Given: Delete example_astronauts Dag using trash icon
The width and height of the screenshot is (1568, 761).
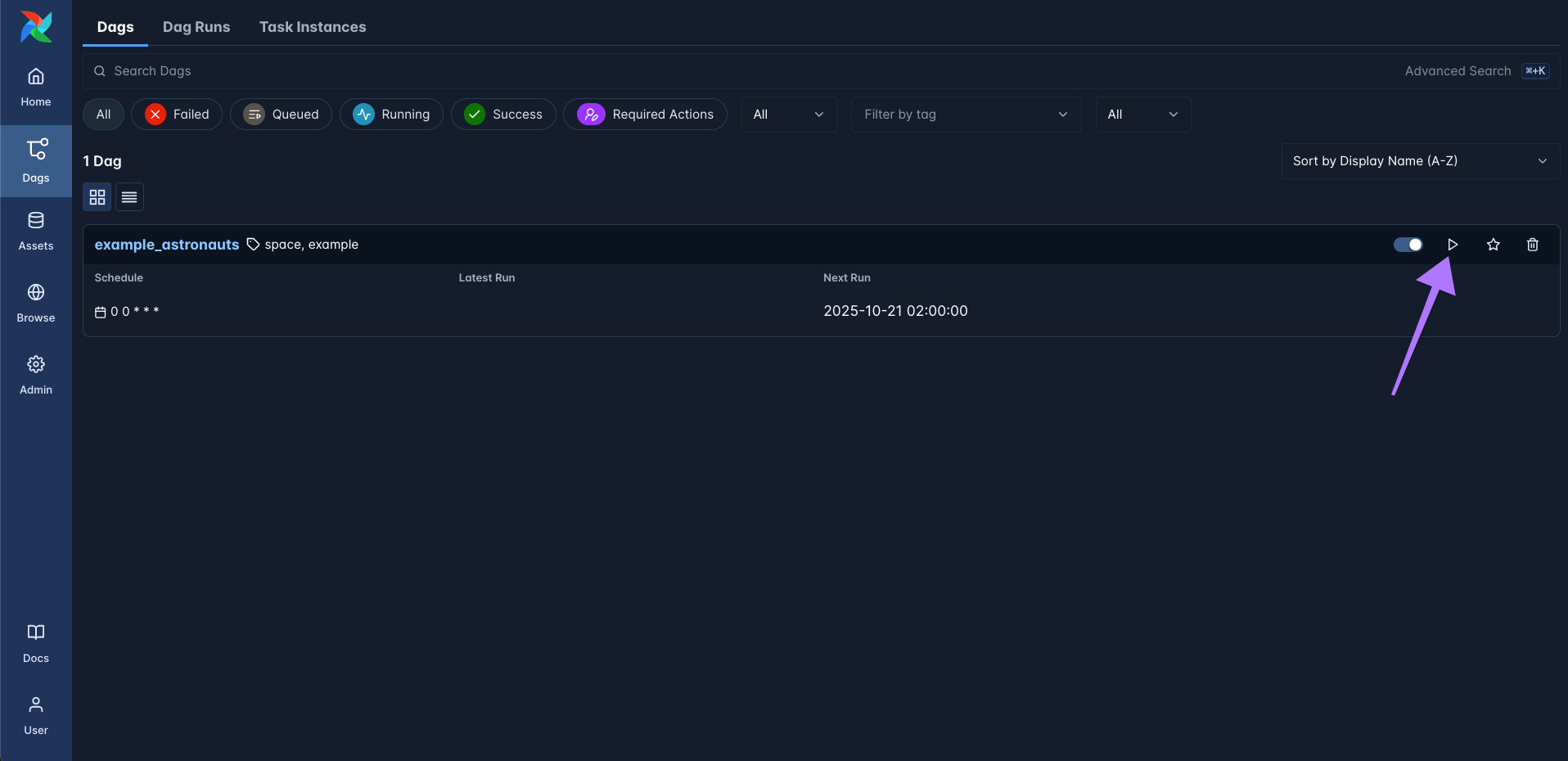Looking at the screenshot, I should click(1532, 245).
